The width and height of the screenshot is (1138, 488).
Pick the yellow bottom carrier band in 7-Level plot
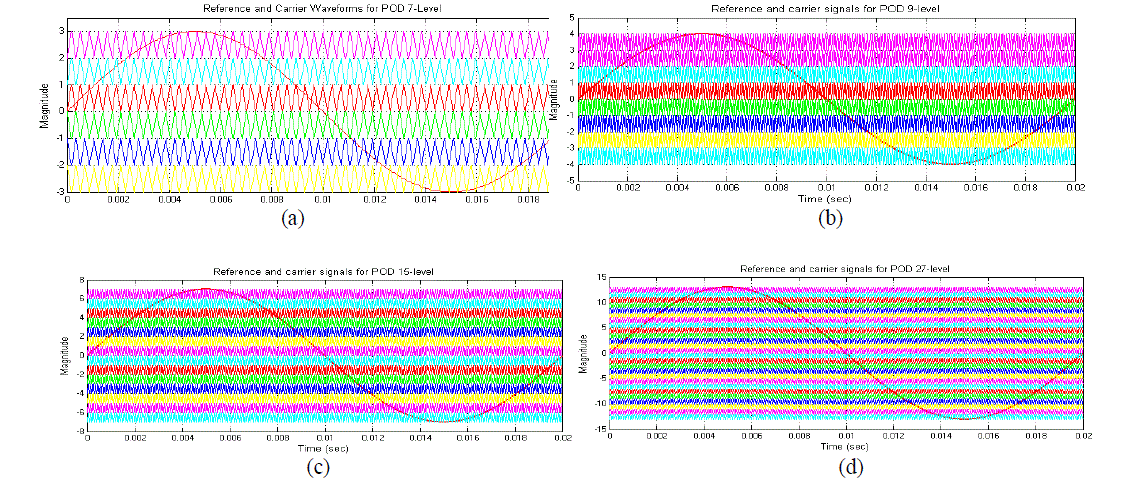coord(300,177)
